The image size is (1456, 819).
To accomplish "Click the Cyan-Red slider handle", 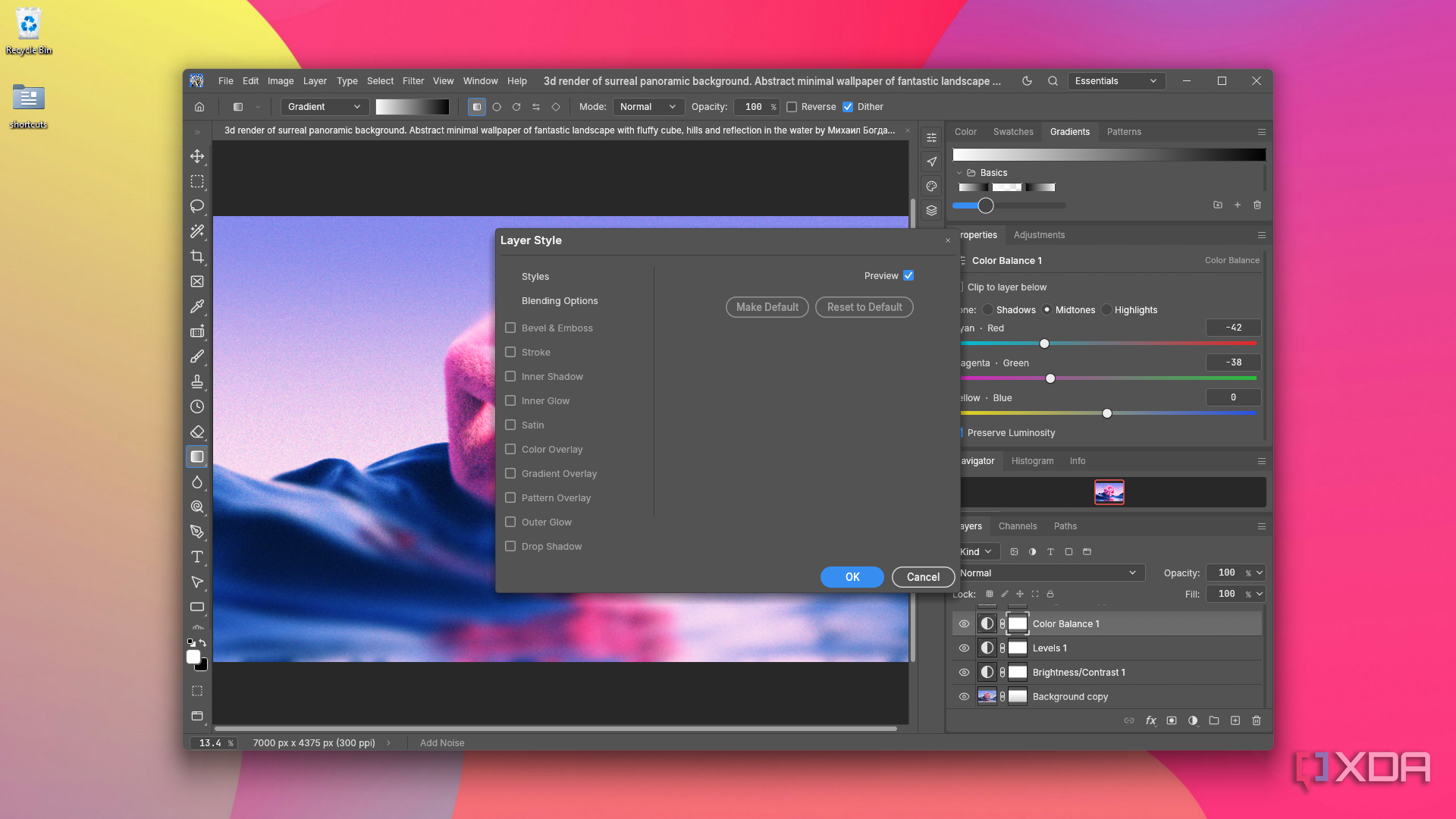I will (1044, 344).
